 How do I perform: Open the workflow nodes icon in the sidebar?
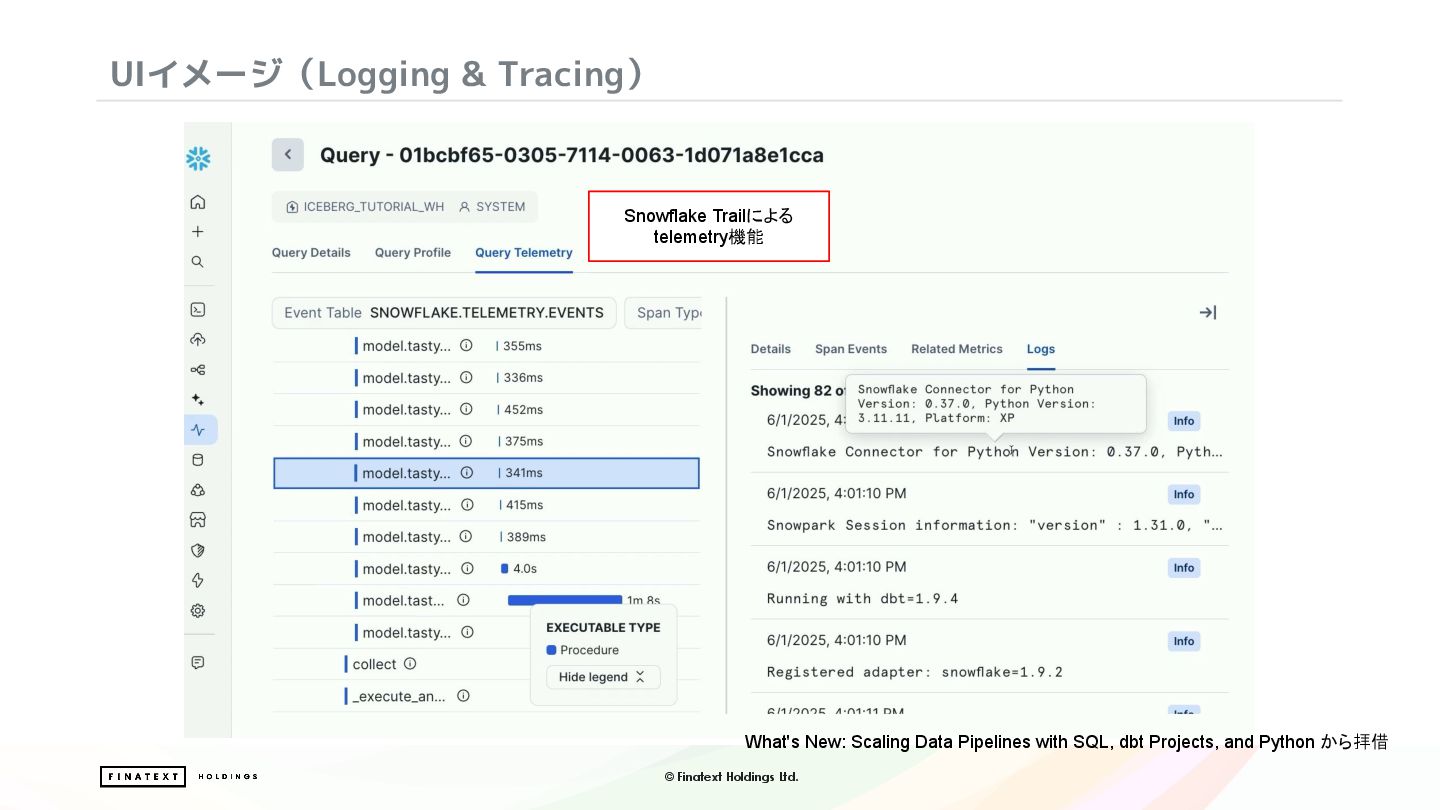tap(198, 370)
